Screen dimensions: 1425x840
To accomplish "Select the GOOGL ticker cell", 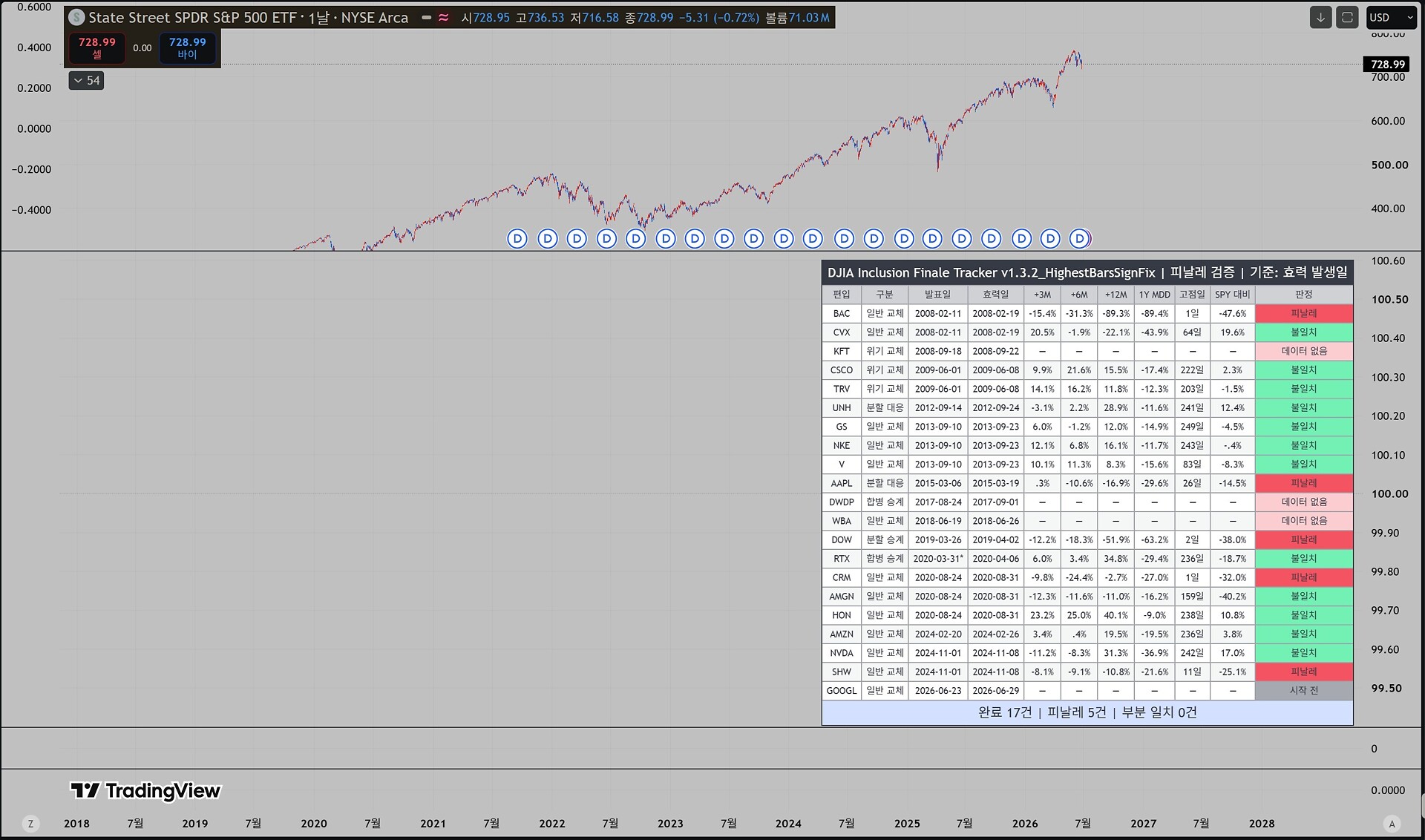I will click(842, 691).
